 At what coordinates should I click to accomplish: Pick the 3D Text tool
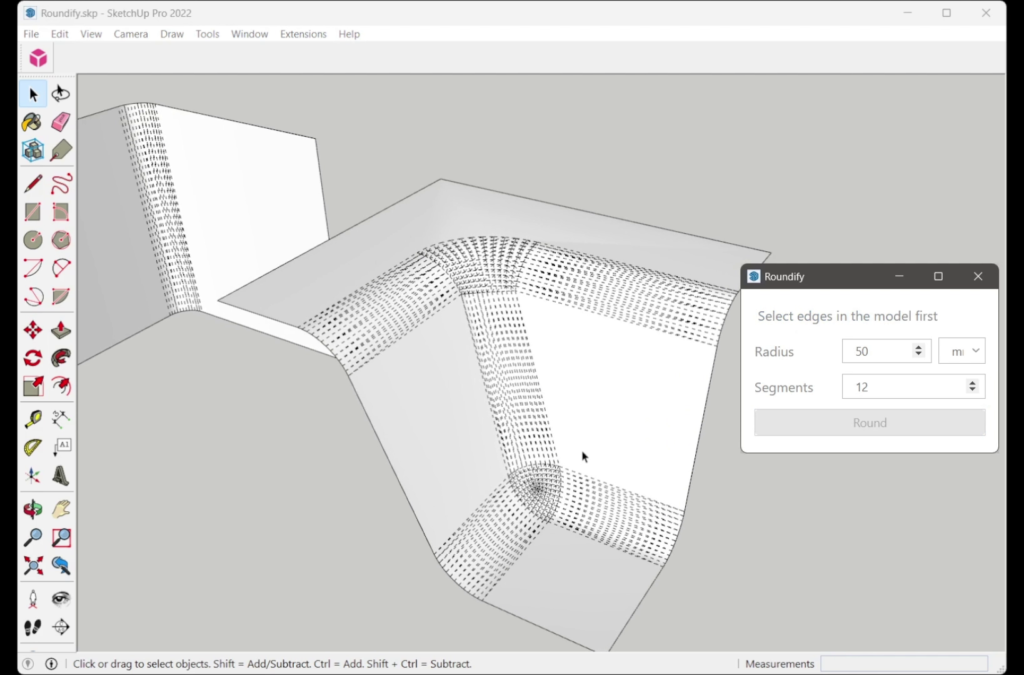click(61, 475)
